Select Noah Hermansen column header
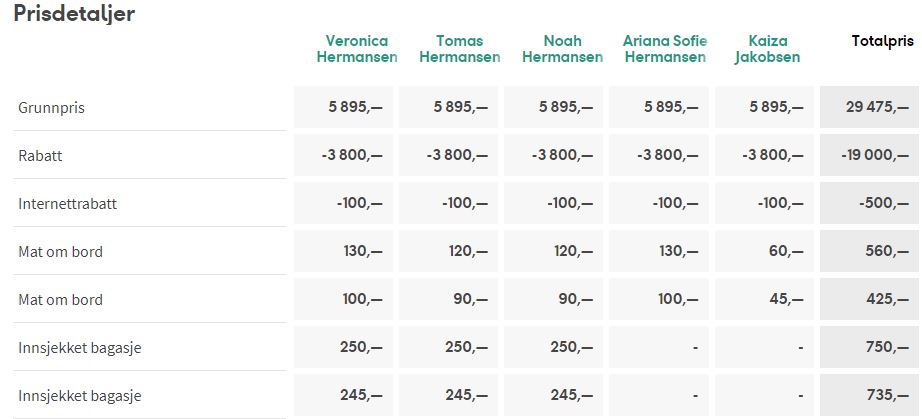The width and height of the screenshot is (922, 419). tap(562, 49)
